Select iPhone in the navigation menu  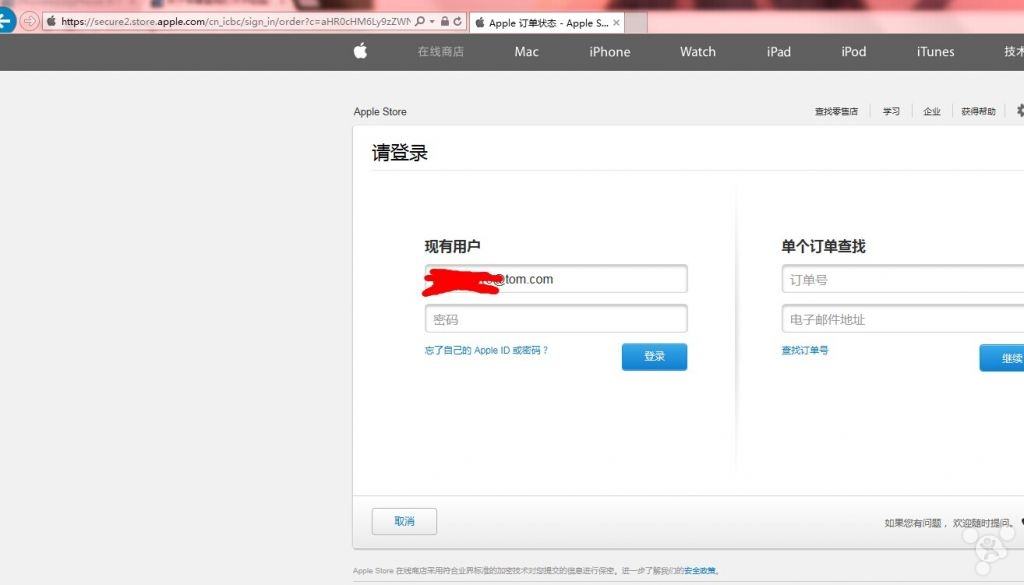pyautogui.click(x=608, y=51)
